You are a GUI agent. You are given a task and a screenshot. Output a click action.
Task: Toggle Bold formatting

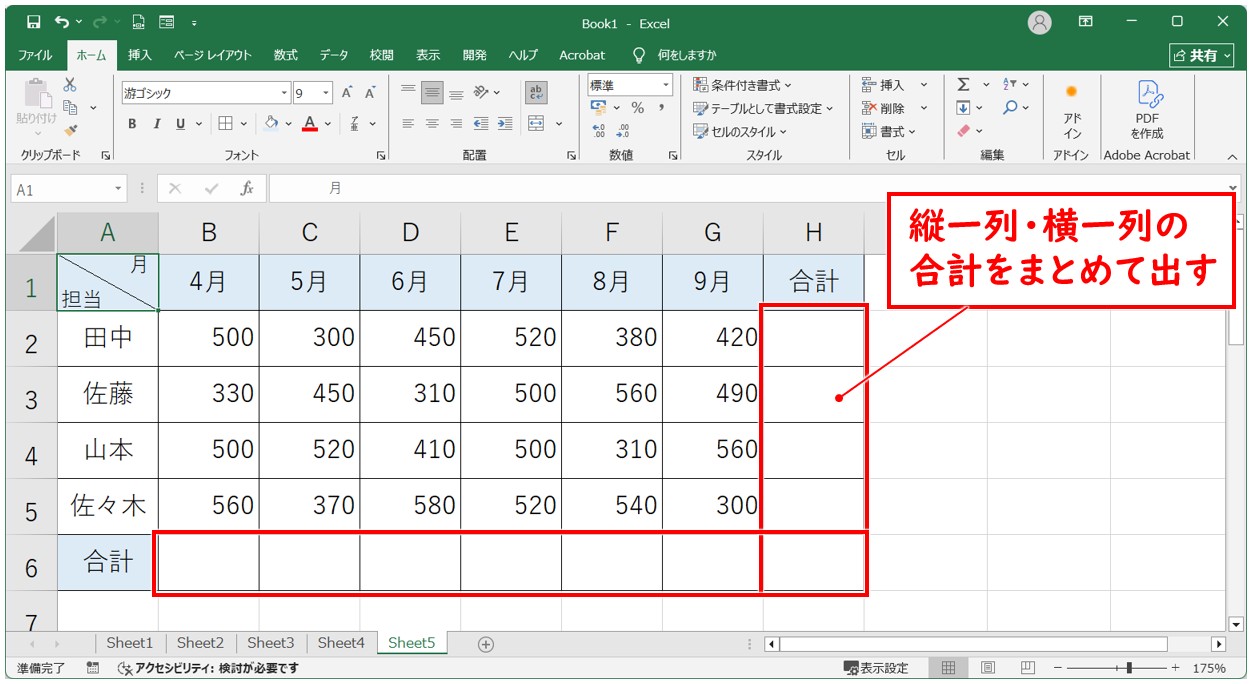(132, 124)
